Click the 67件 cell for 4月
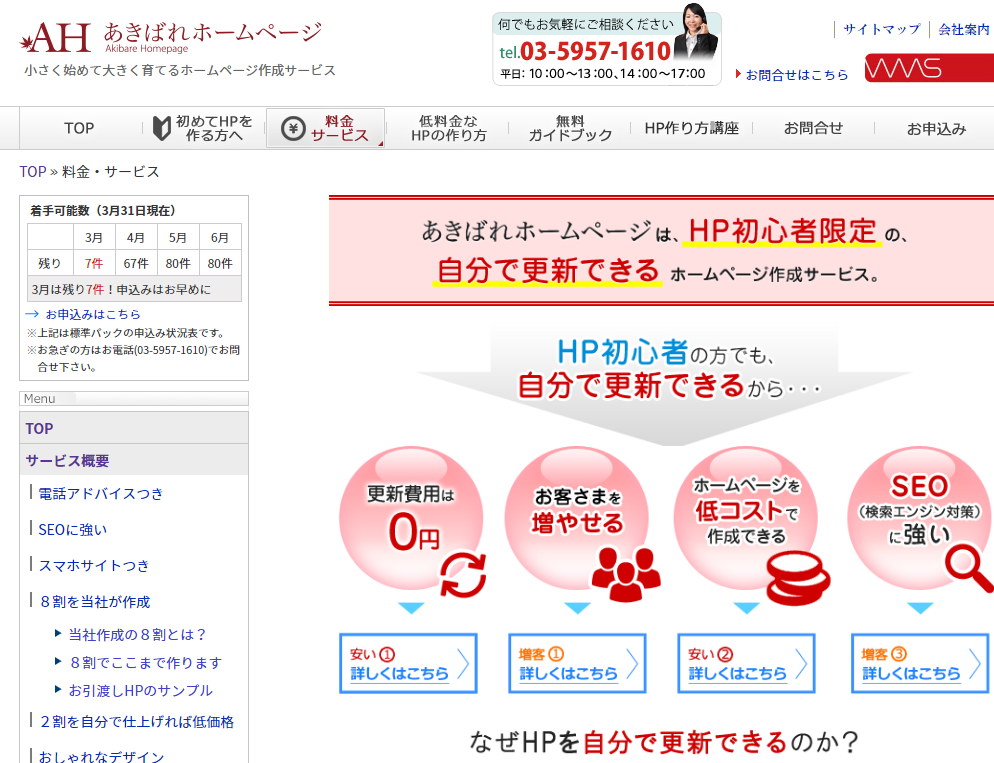 [x=136, y=263]
